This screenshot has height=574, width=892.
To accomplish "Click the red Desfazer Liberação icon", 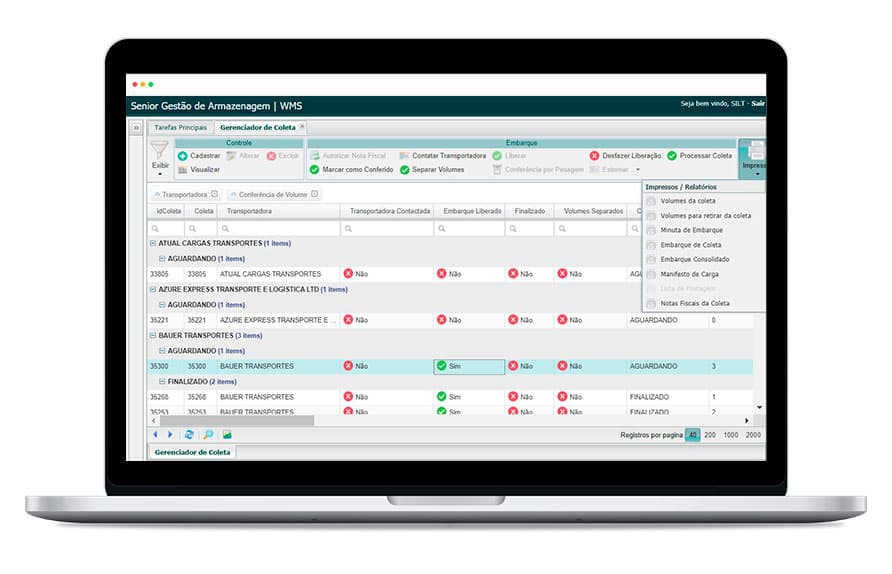I will click(594, 156).
